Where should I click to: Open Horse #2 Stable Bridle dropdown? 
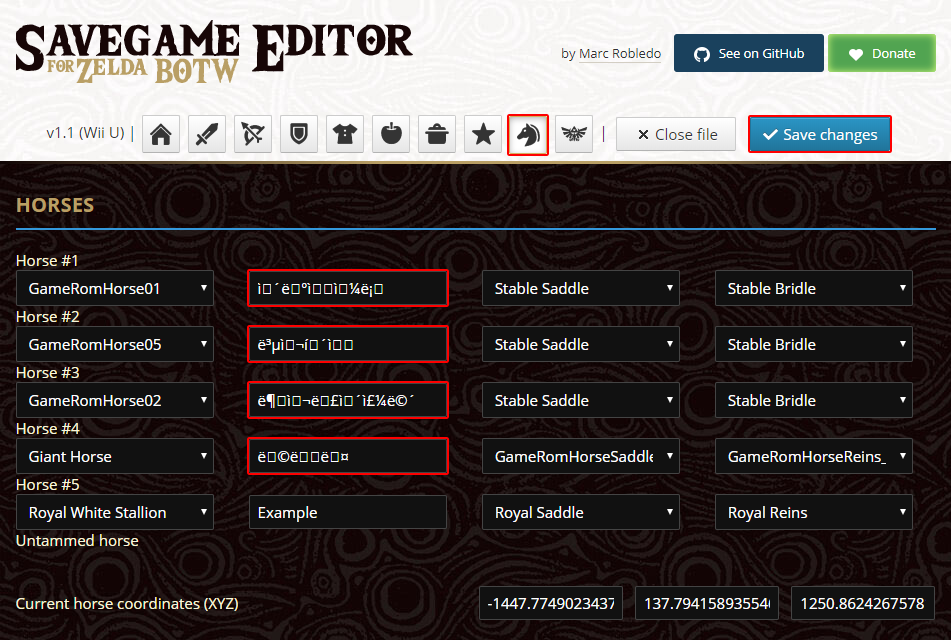(813, 344)
